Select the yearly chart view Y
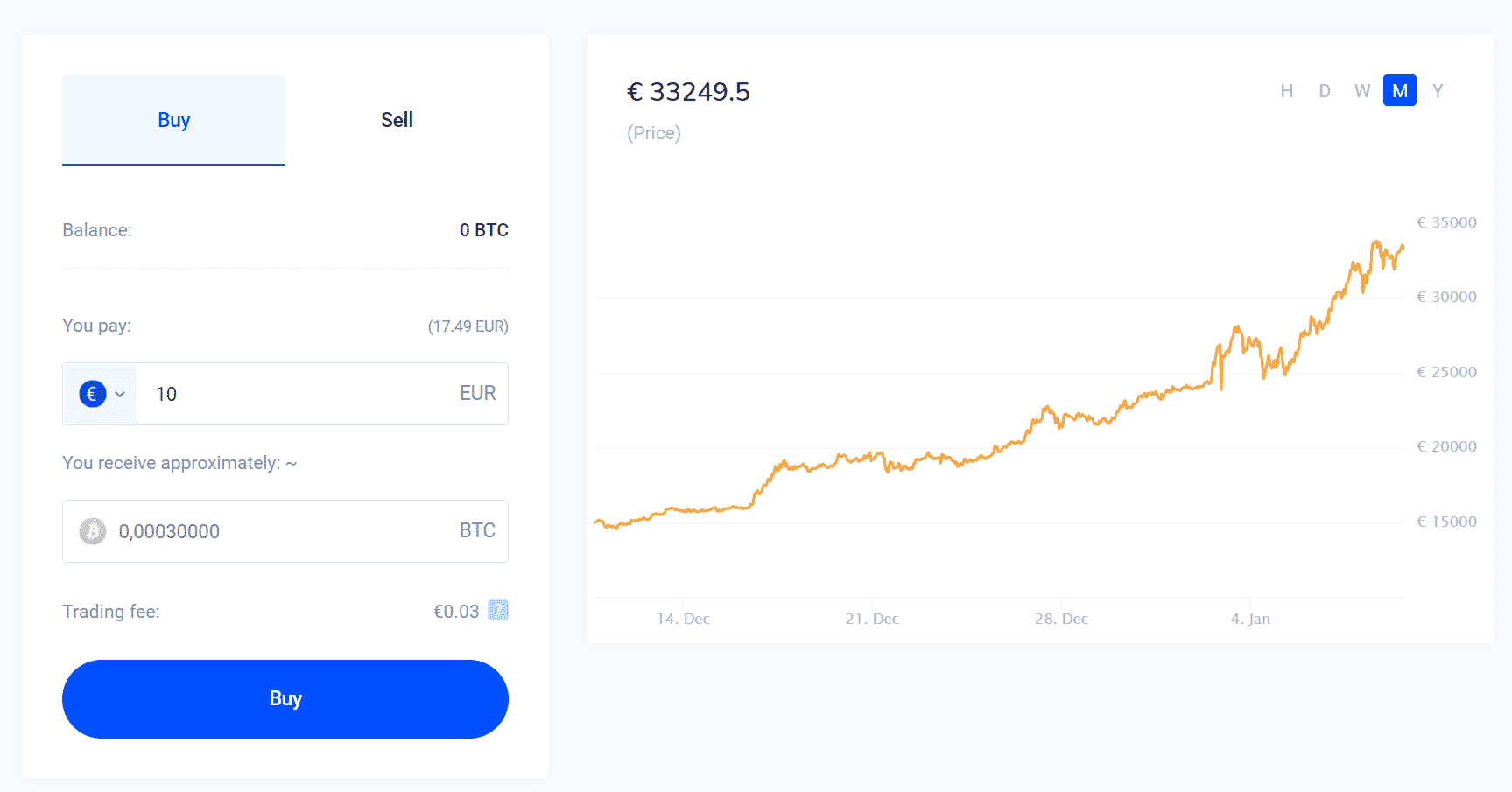The image size is (1512, 792). [1438, 90]
